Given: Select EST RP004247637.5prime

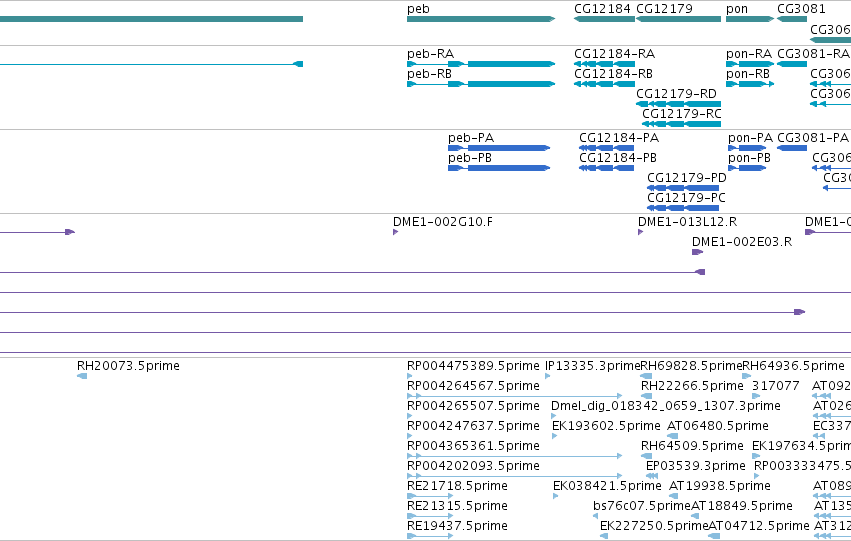Looking at the screenshot, I should pyautogui.click(x=409, y=436).
